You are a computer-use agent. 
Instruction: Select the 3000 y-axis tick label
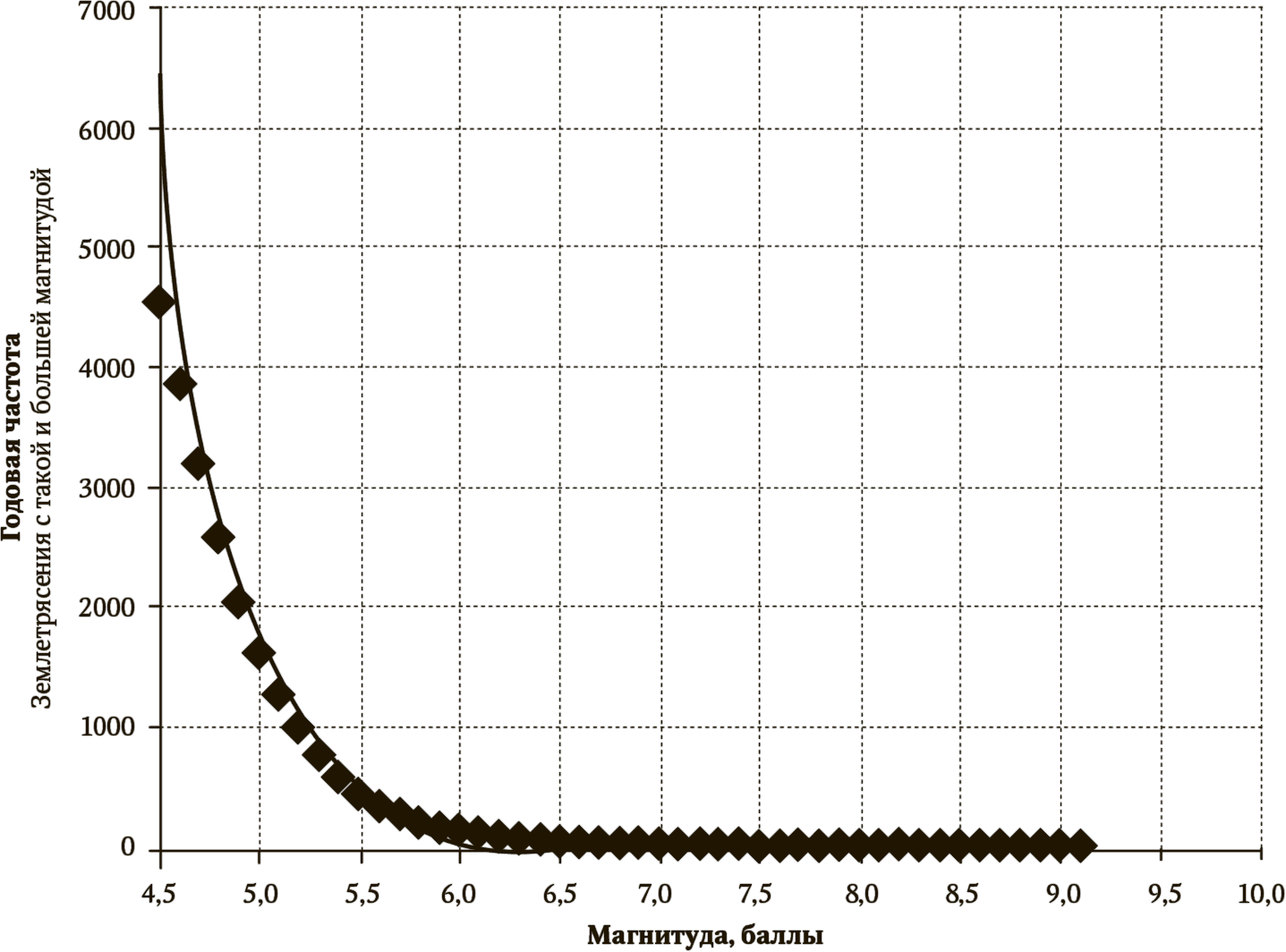pyautogui.click(x=106, y=489)
